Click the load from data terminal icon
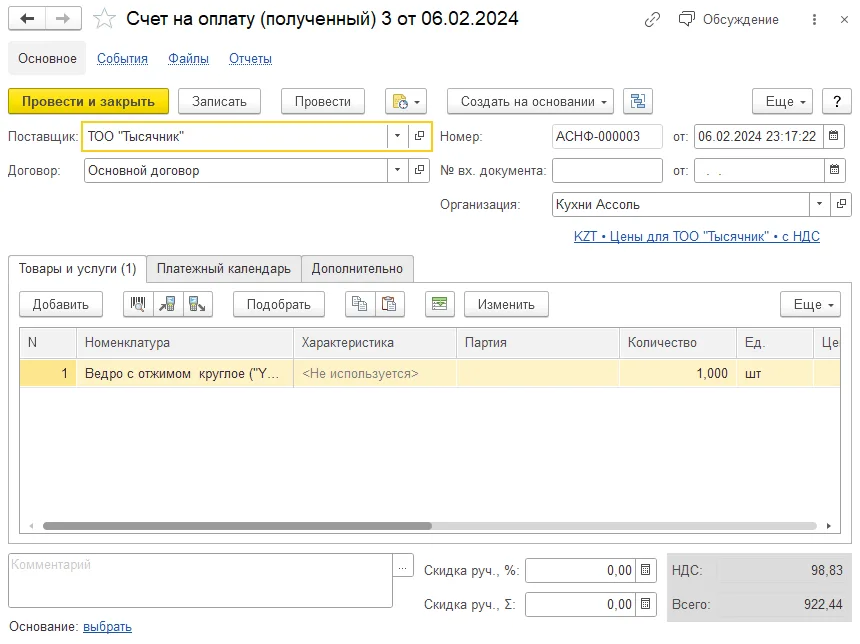Screen dimensions: 860x644 coord(168,304)
